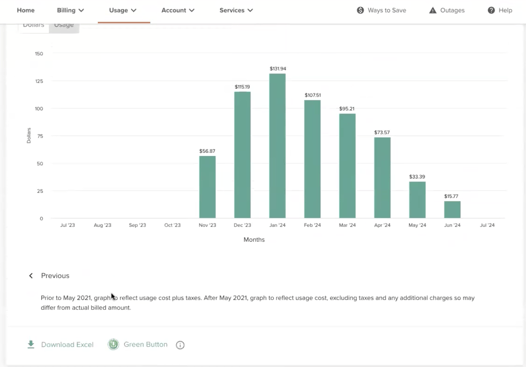Screen dimensions: 526x367
Task: Select the Jan '24 bar showing $131.94
Action: 277,146
